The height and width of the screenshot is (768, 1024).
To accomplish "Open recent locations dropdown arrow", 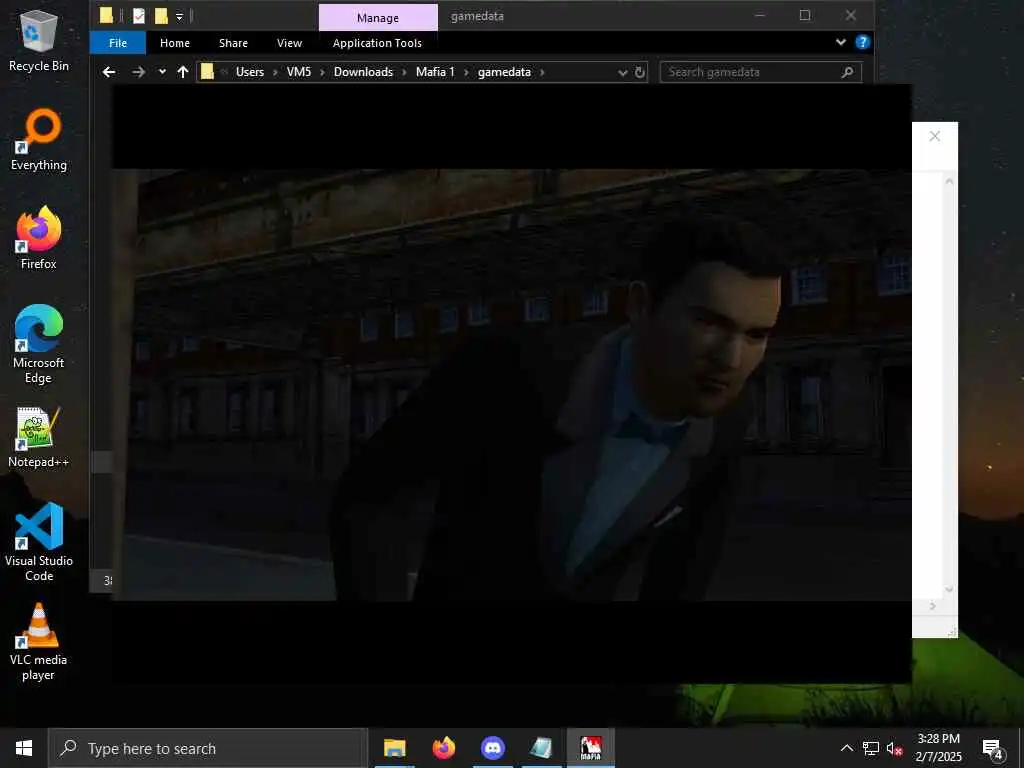I will coord(162,72).
